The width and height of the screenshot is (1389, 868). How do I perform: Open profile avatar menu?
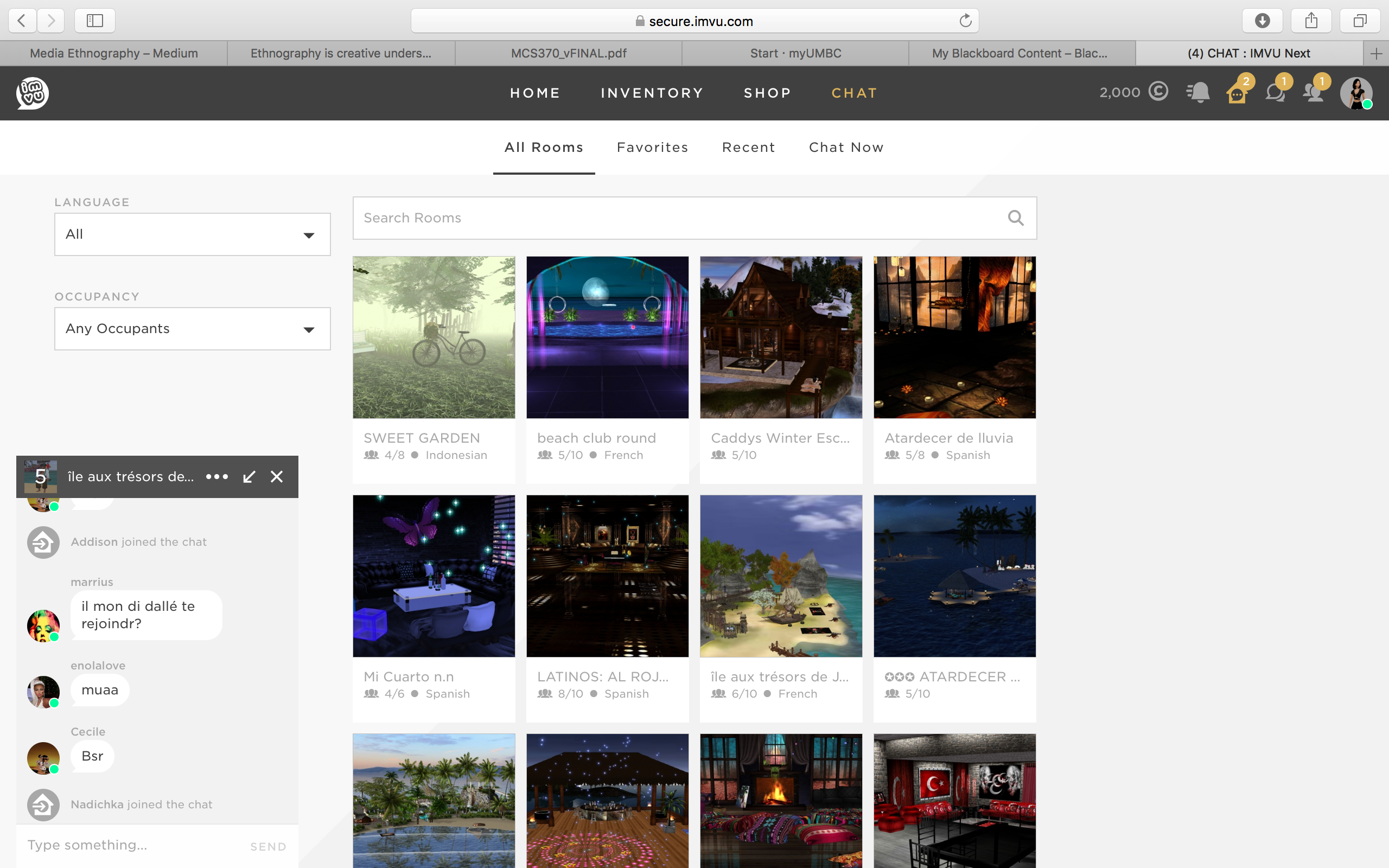(1356, 93)
